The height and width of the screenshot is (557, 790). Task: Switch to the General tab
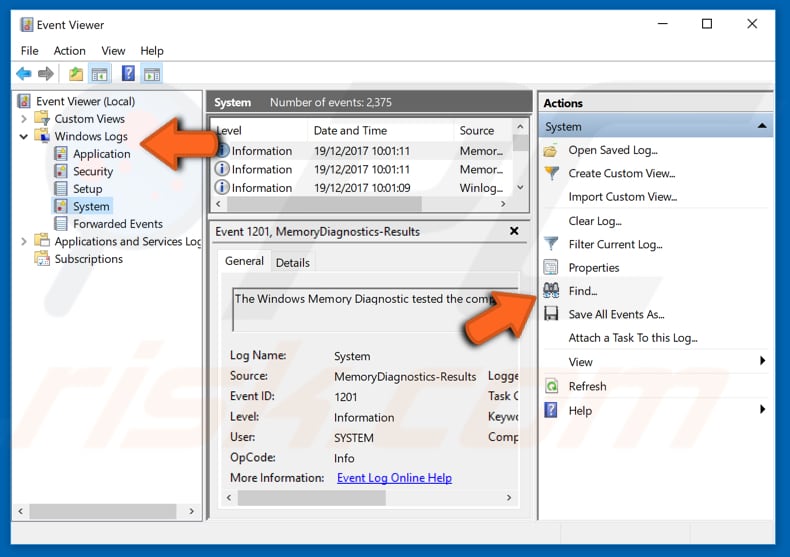click(x=244, y=261)
